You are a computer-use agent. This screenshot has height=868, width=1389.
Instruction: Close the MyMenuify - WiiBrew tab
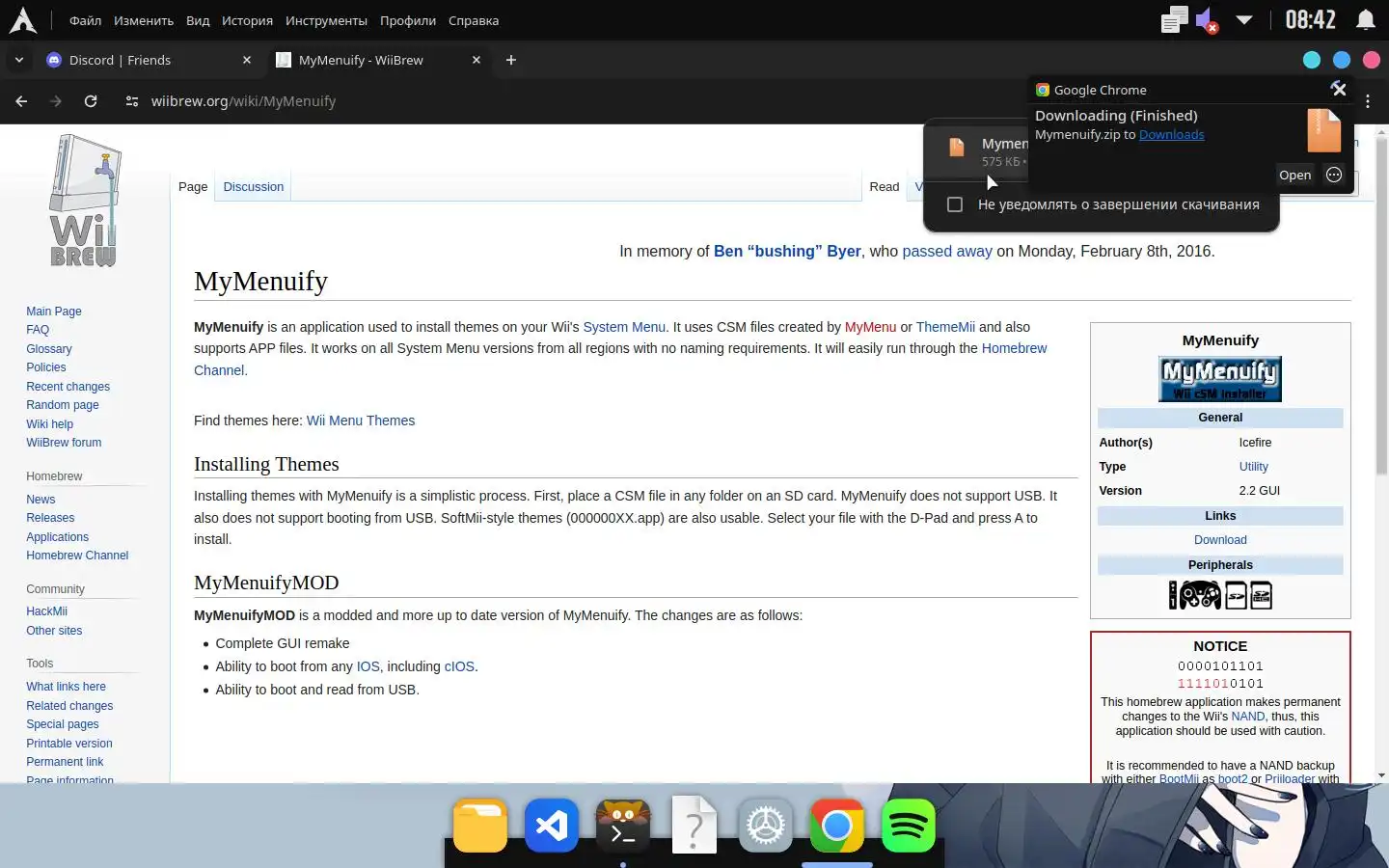(477, 60)
